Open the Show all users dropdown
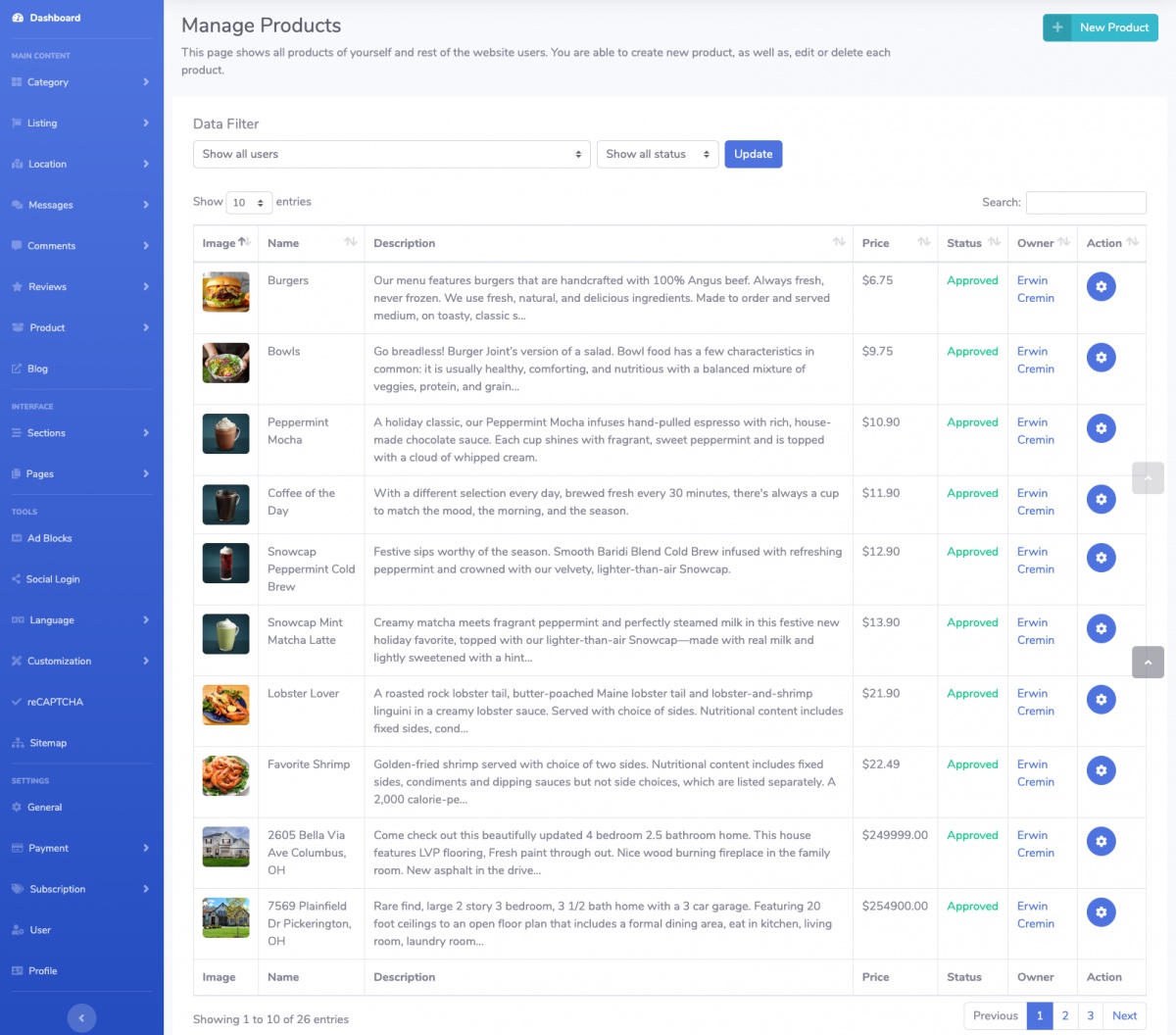Viewport: 1176px width, 1035px height. [391, 154]
